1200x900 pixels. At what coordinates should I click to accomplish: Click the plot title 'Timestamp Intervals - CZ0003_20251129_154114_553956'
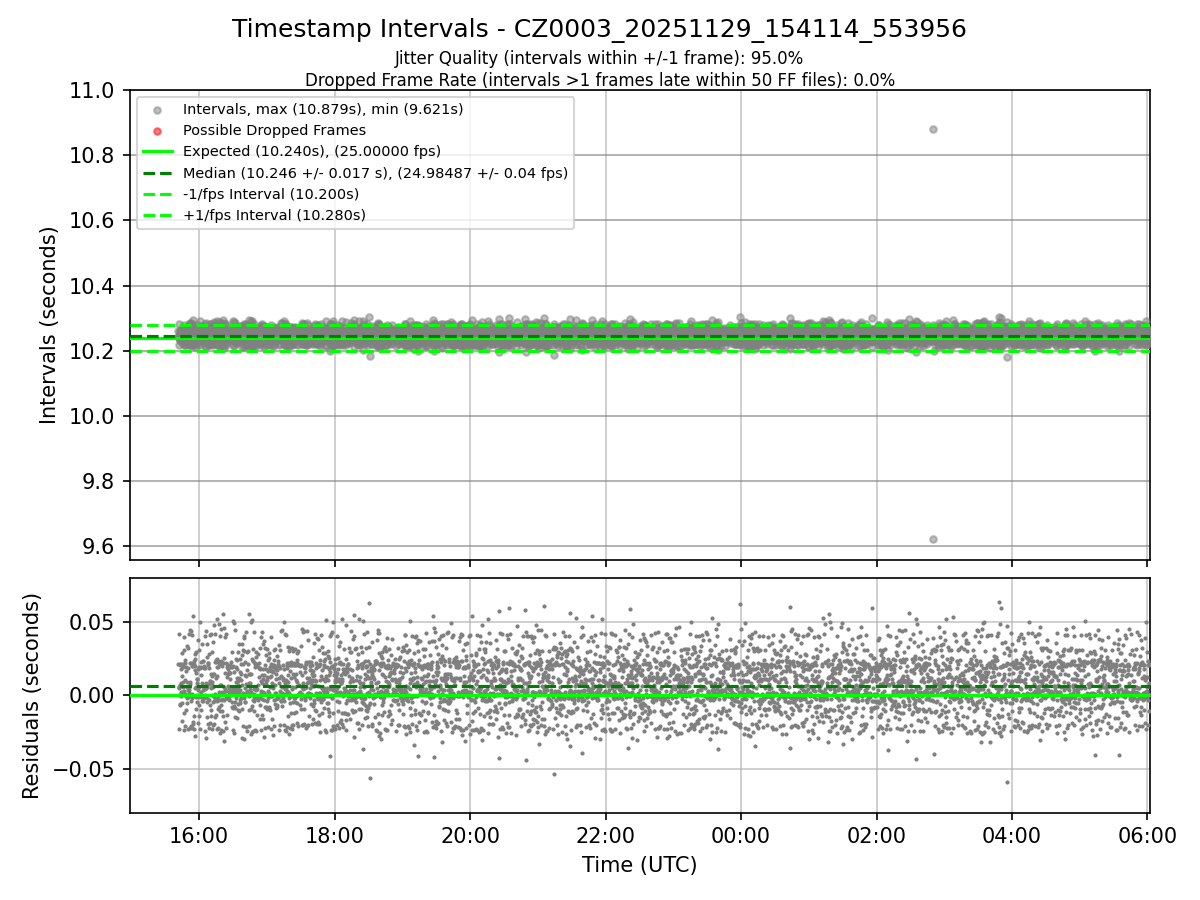(x=599, y=29)
